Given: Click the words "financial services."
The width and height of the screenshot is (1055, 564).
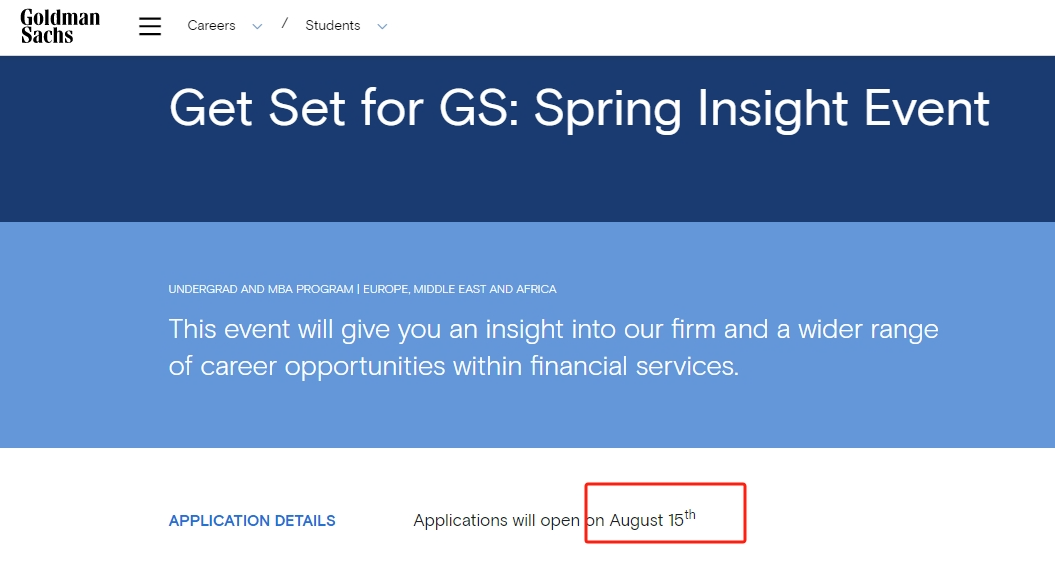Looking at the screenshot, I should click(x=634, y=366).
